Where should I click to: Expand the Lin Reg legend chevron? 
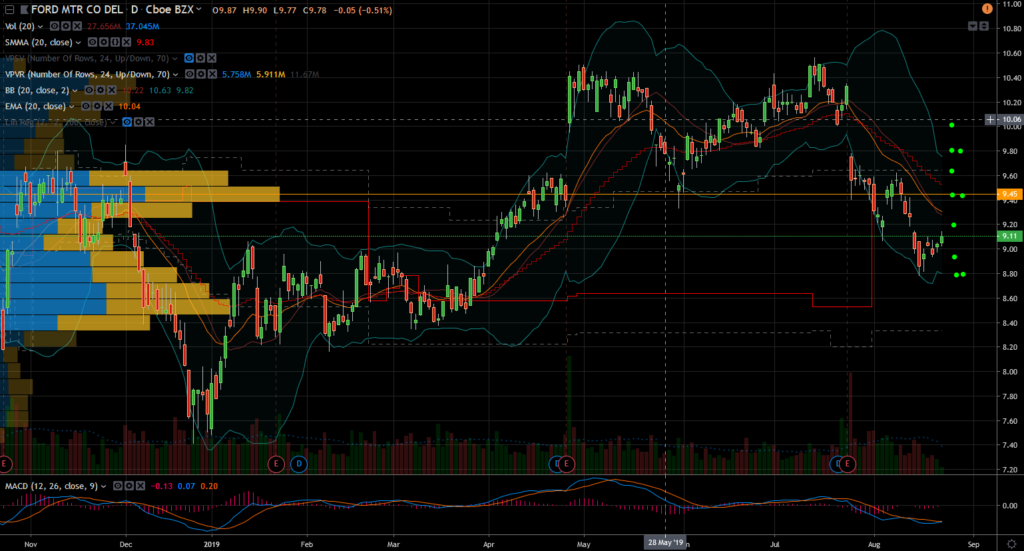113,123
